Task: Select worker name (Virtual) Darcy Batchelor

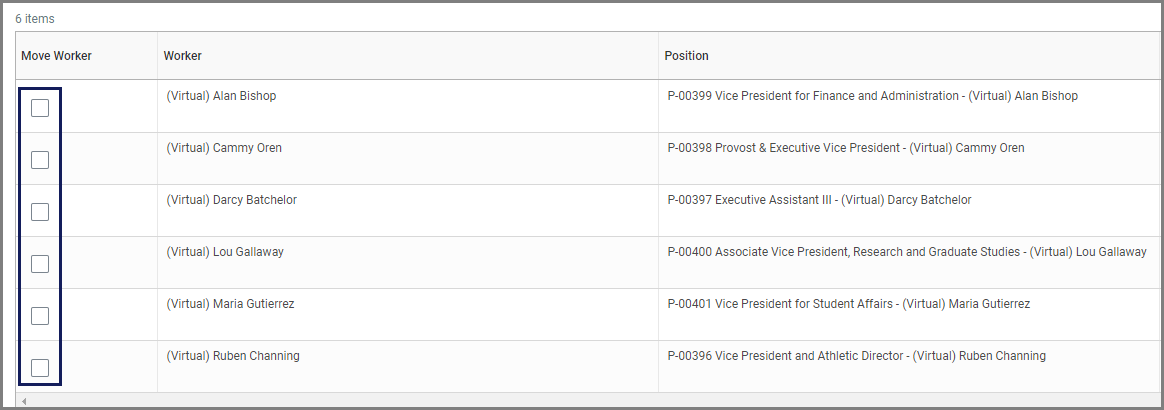Action: 231,200
